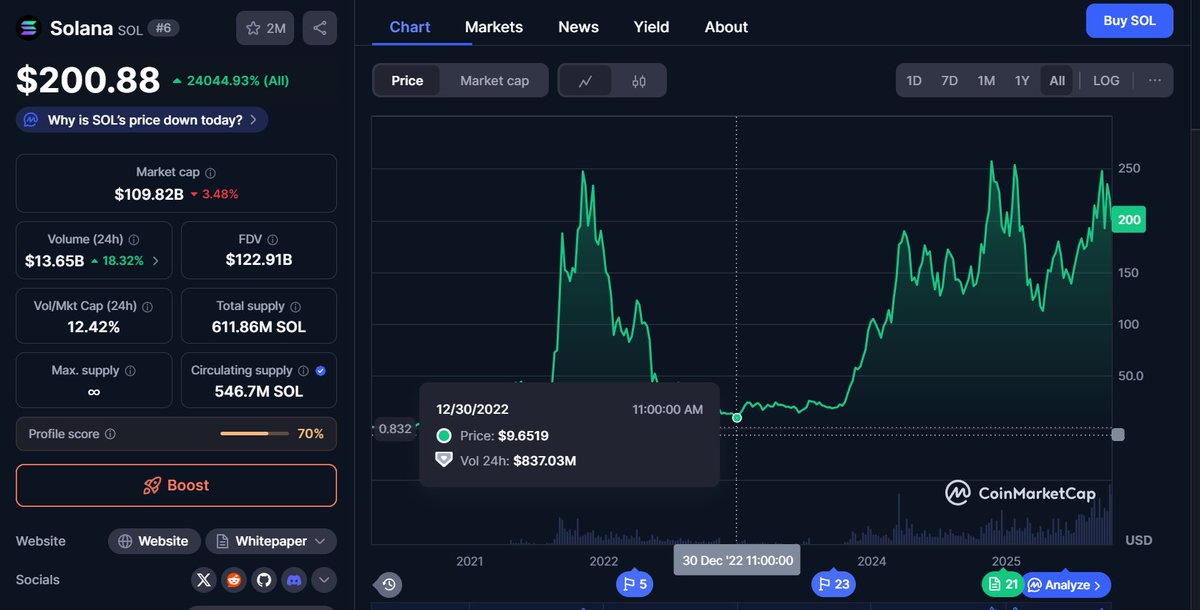Open the About tab
Image resolution: width=1200 pixels, height=610 pixels.
(x=726, y=27)
